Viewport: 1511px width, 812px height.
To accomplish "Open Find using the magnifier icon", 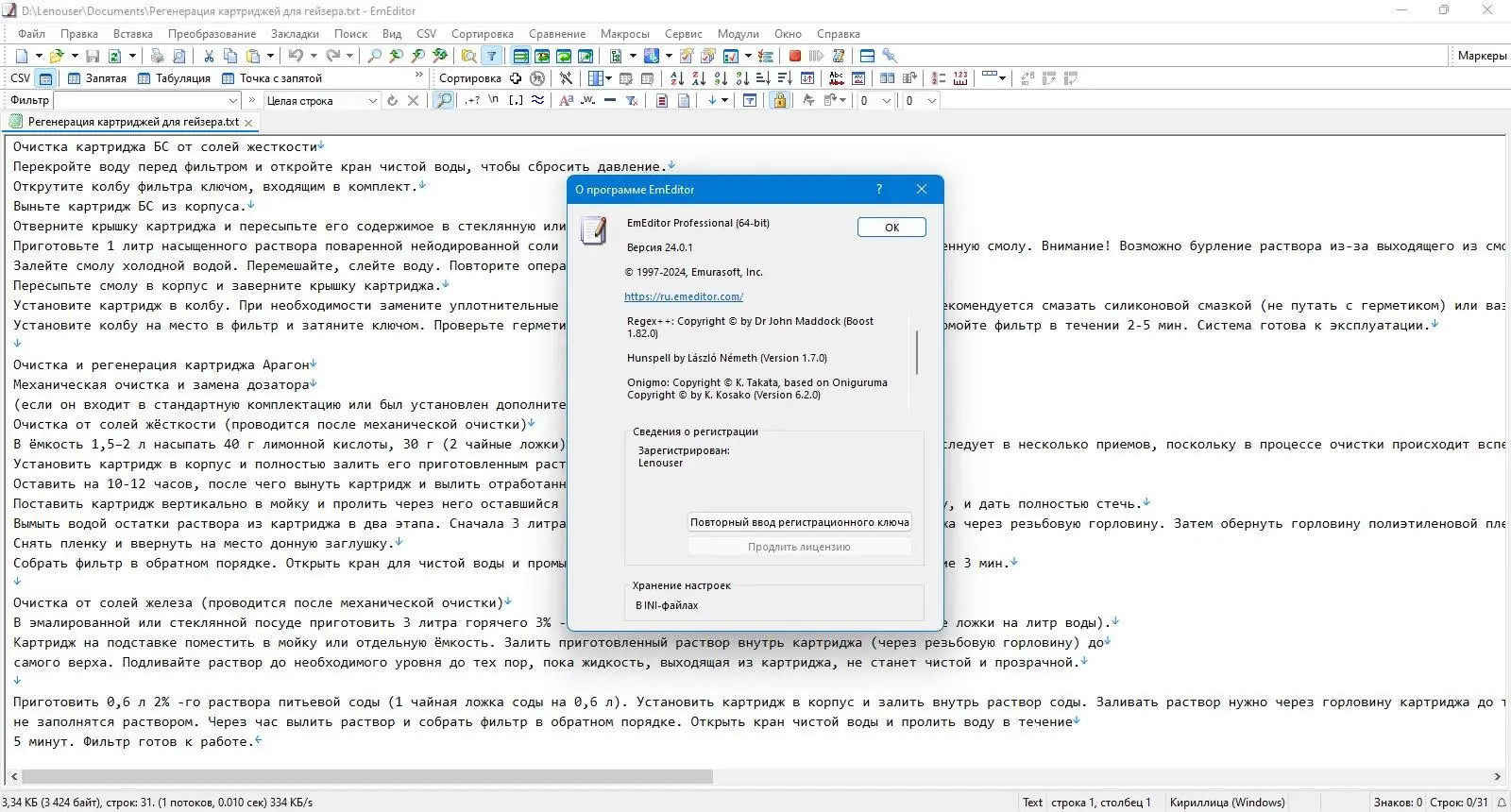I will 374,56.
